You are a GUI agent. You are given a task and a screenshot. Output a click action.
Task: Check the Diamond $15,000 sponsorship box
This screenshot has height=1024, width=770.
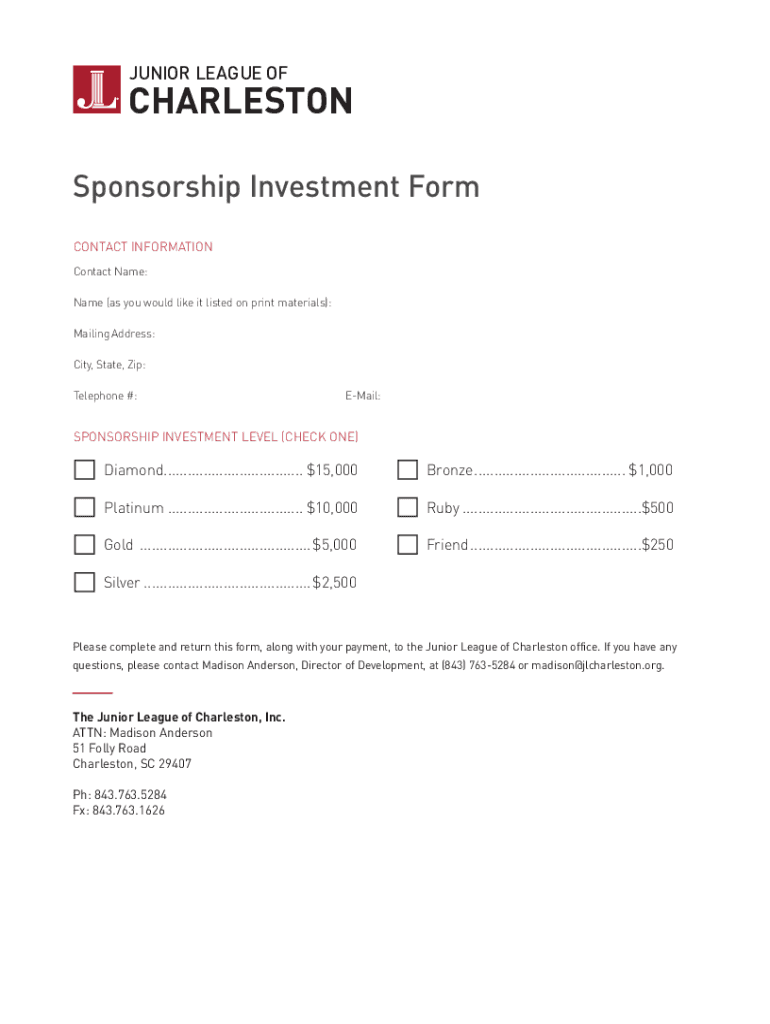84,470
